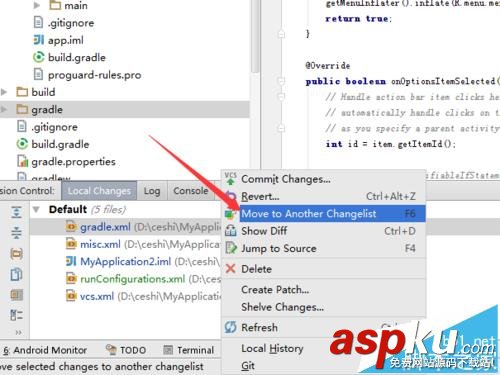Open Local History submenu
The height and width of the screenshot is (375, 500).
272,348
